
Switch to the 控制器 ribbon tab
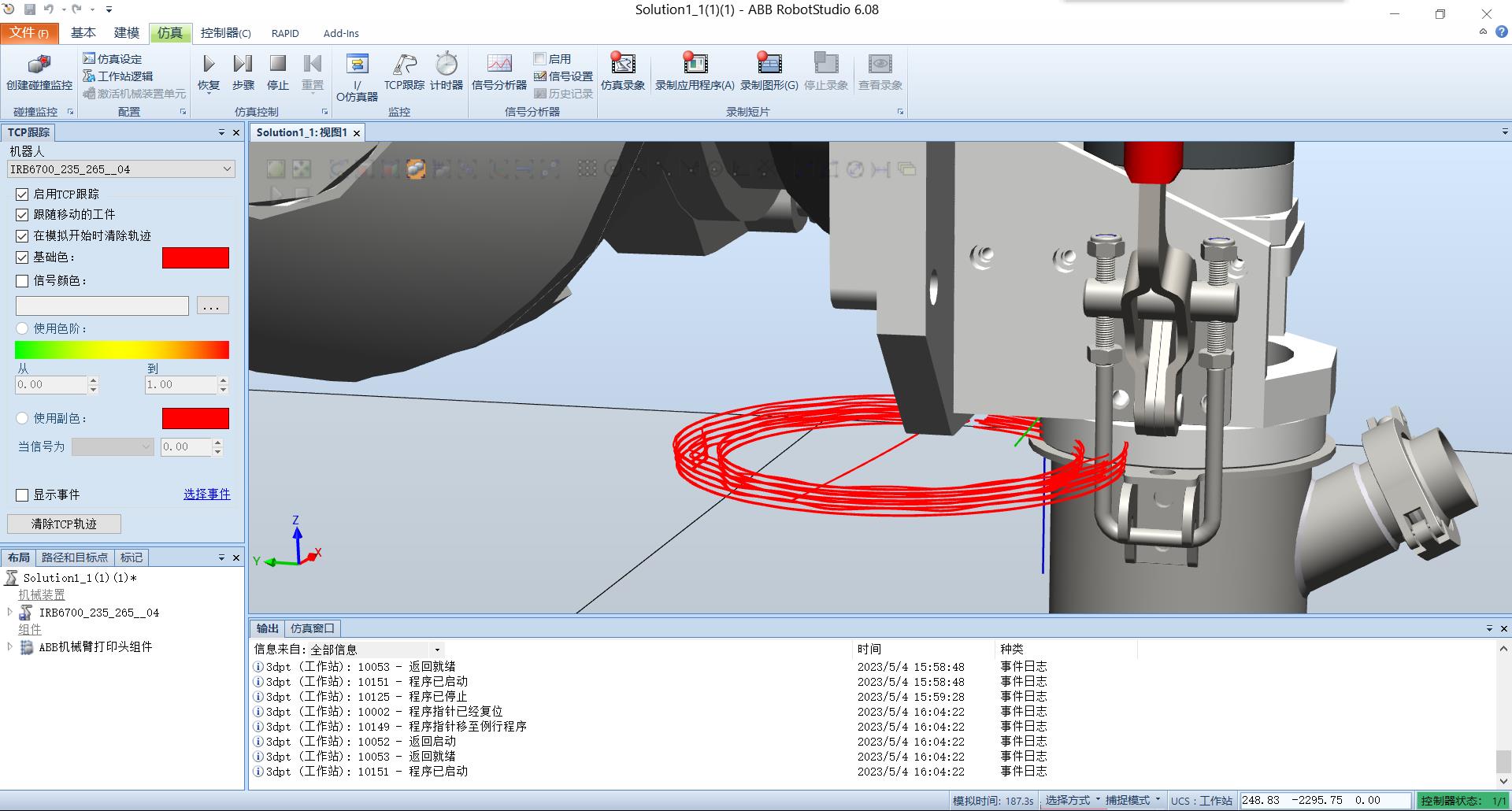point(225,33)
